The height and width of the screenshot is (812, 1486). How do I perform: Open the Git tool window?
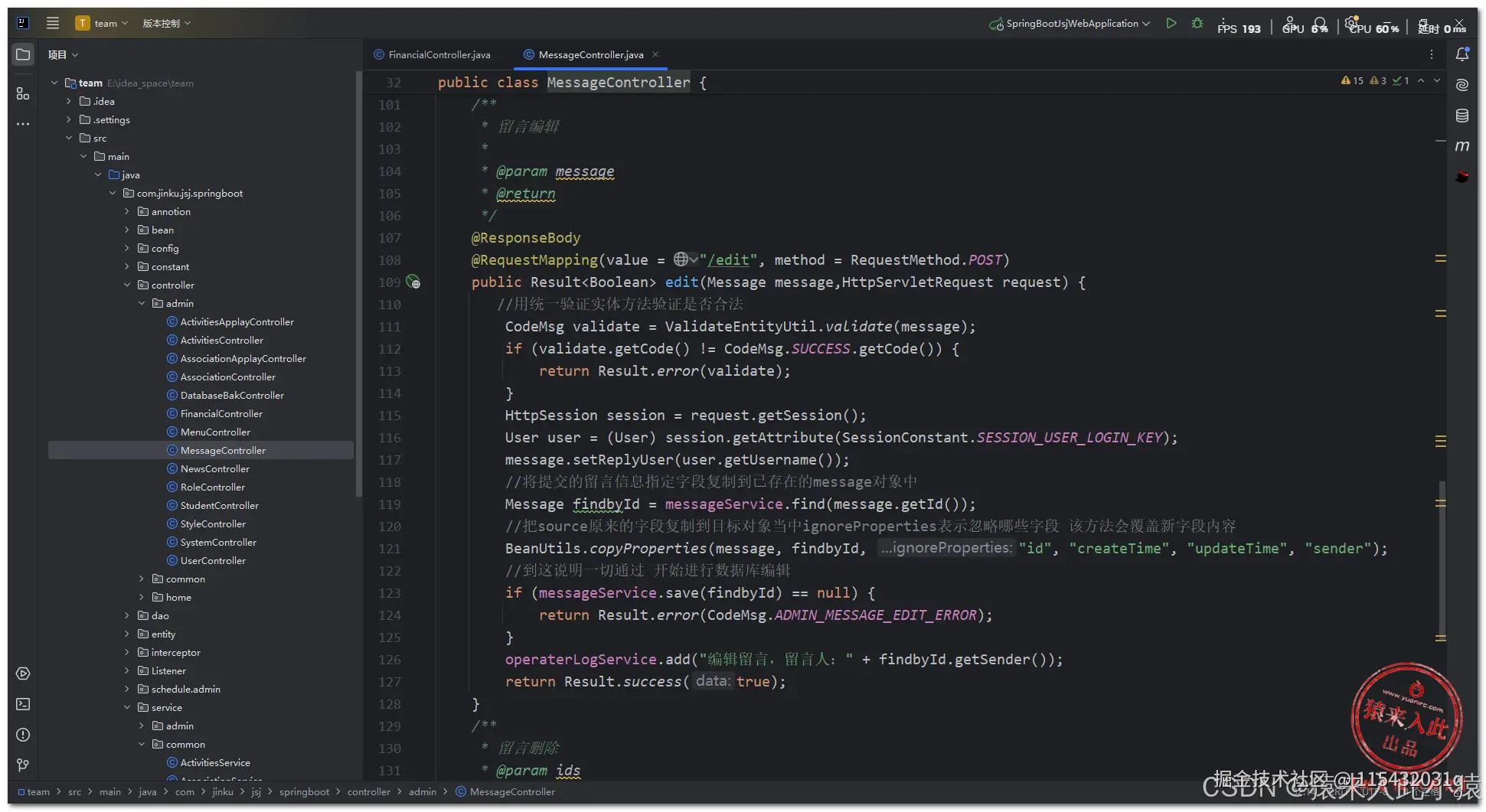[23, 765]
